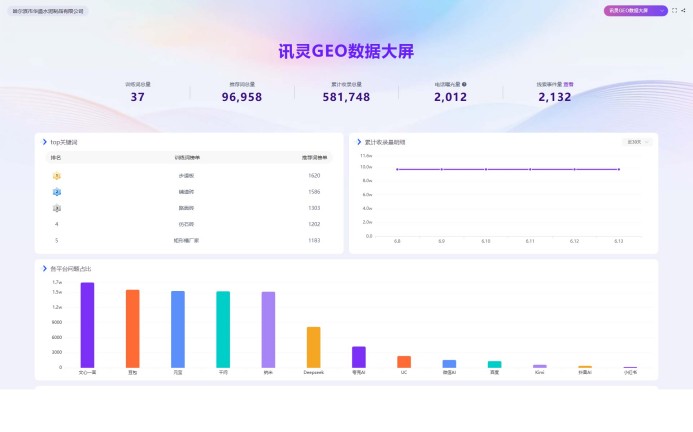Open the date range dropdown on the trend chart
This screenshot has width=693, height=432.
click(x=637, y=142)
